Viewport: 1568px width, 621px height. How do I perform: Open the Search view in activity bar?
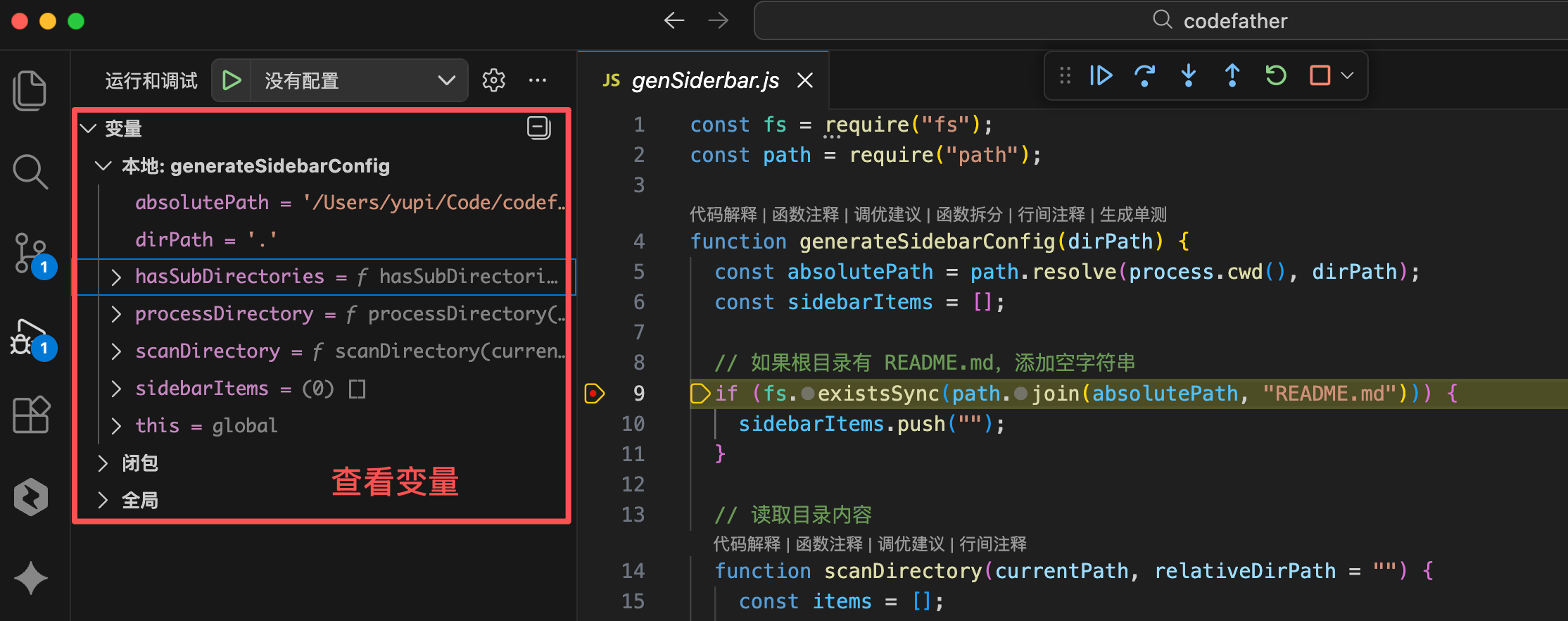30,172
